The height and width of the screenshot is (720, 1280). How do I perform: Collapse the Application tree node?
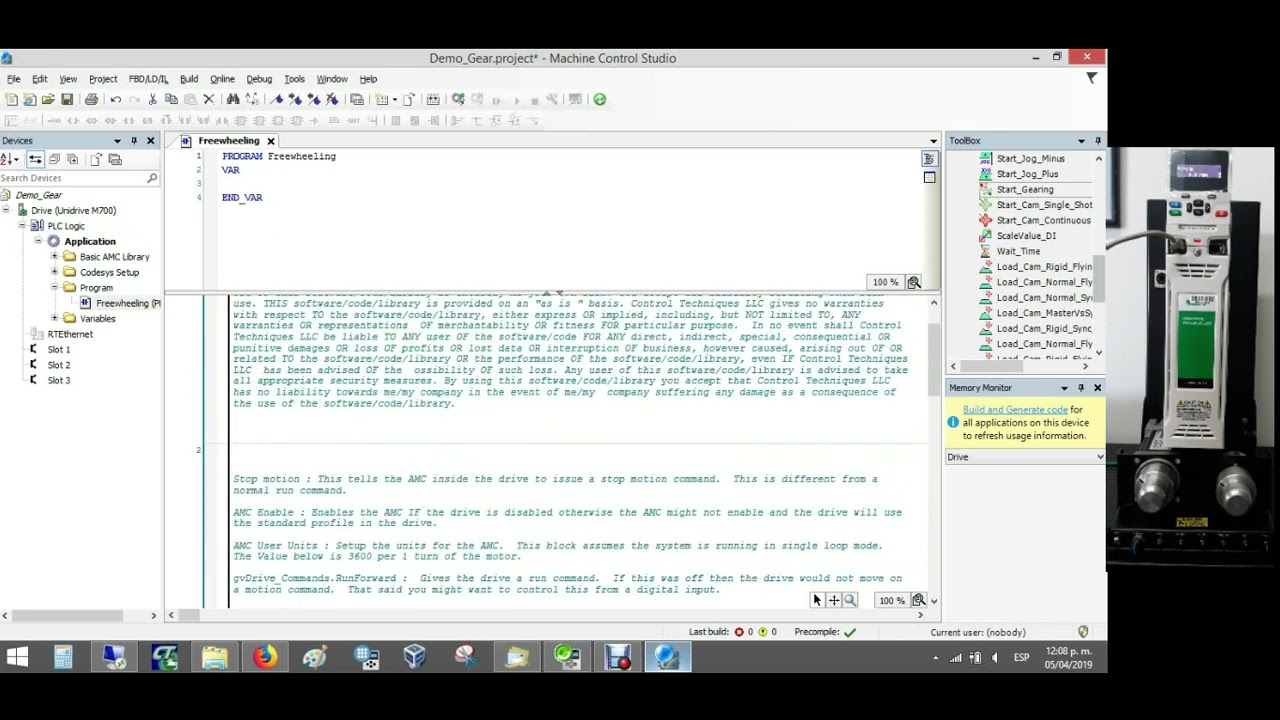coord(39,241)
